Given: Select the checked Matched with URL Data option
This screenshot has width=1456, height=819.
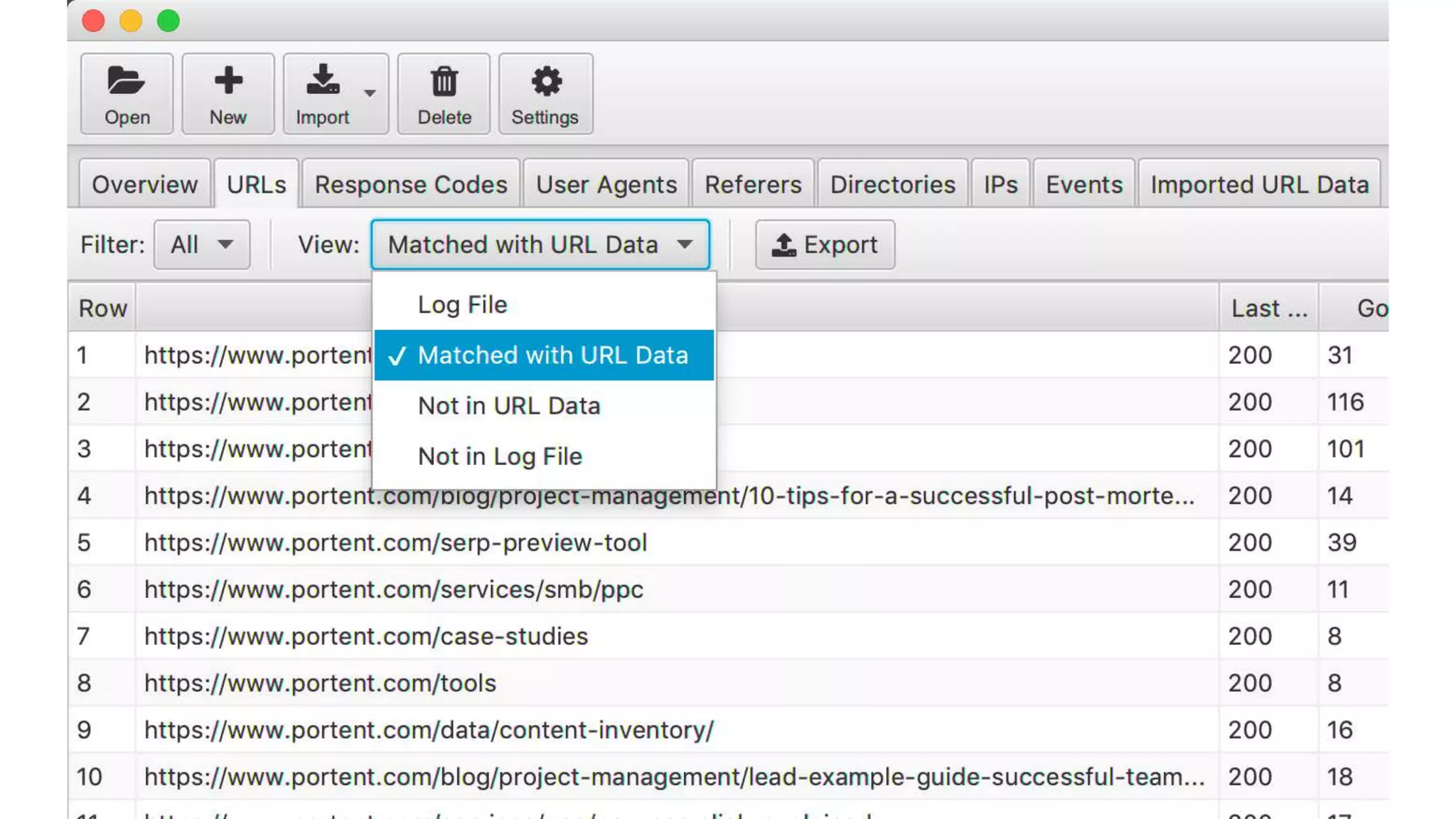Looking at the screenshot, I should tap(545, 355).
